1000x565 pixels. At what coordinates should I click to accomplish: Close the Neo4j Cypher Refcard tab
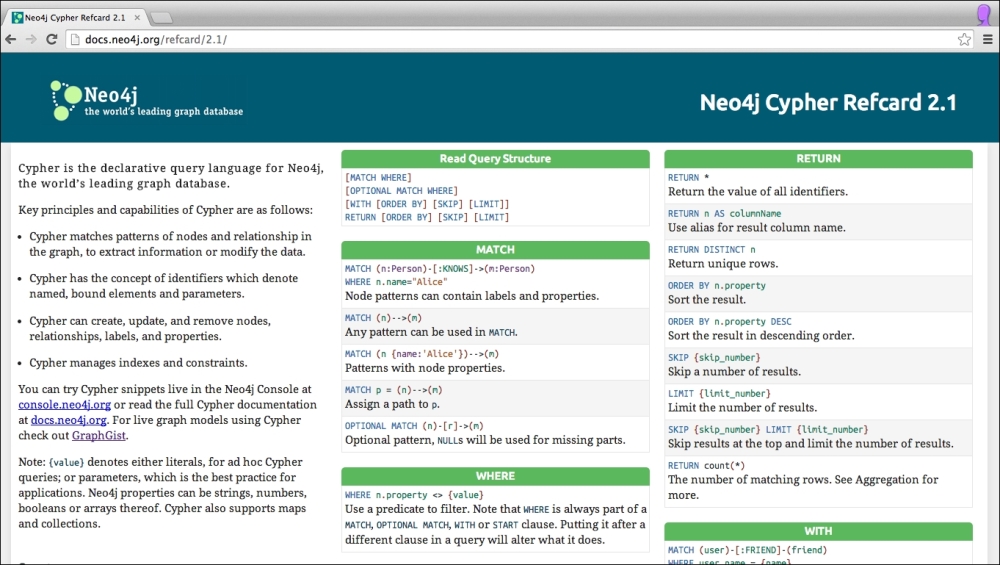pyautogui.click(x=137, y=18)
